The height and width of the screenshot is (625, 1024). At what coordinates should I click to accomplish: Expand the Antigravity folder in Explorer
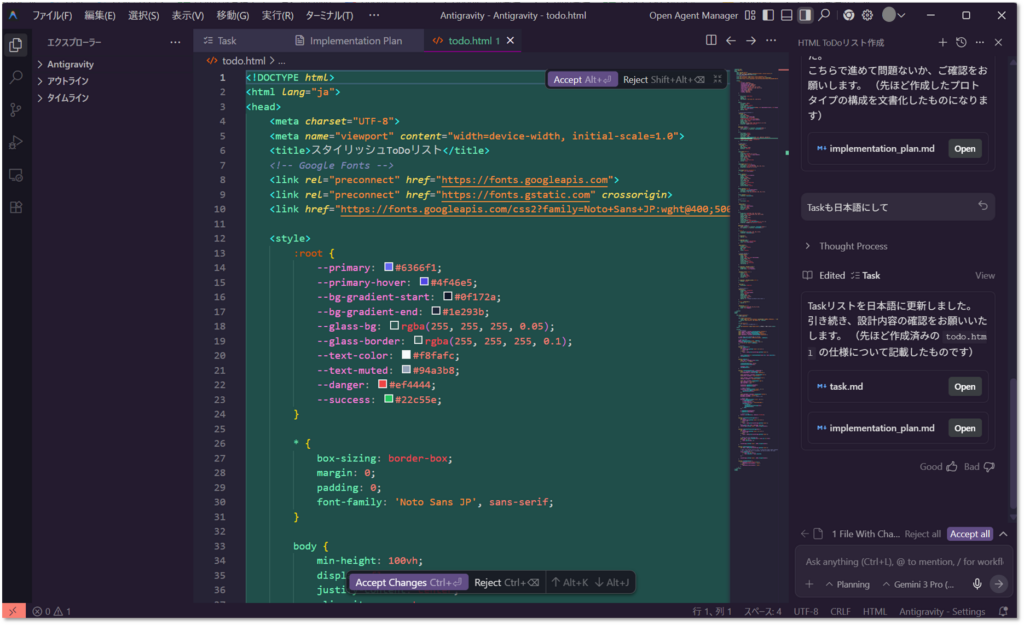pyautogui.click(x=70, y=65)
